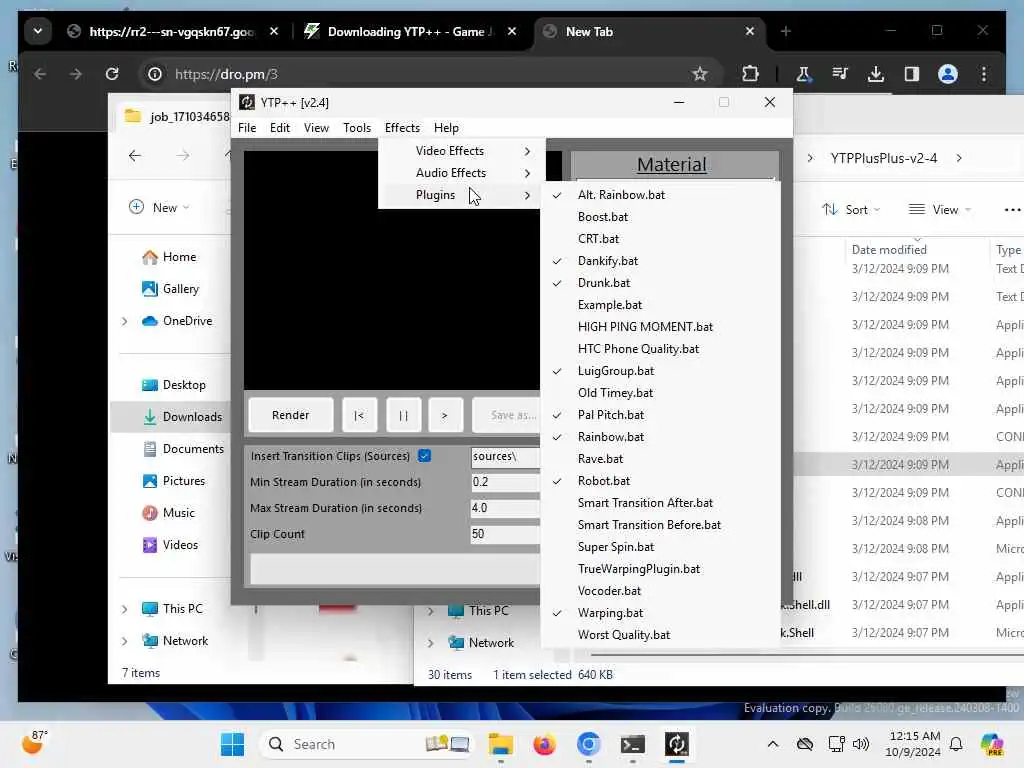The width and height of the screenshot is (1024, 768).
Task: Enable the TrueWarpingPlugin.bat plugin
Action: click(x=660, y=569)
